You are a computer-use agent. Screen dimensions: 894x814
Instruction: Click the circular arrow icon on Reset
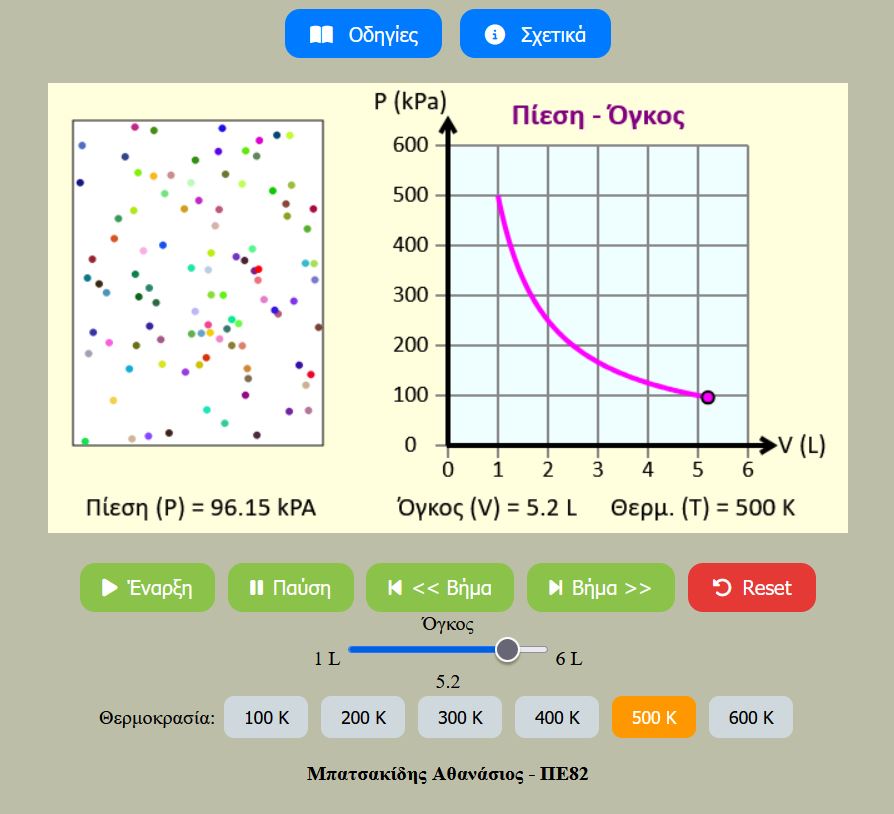point(721,588)
